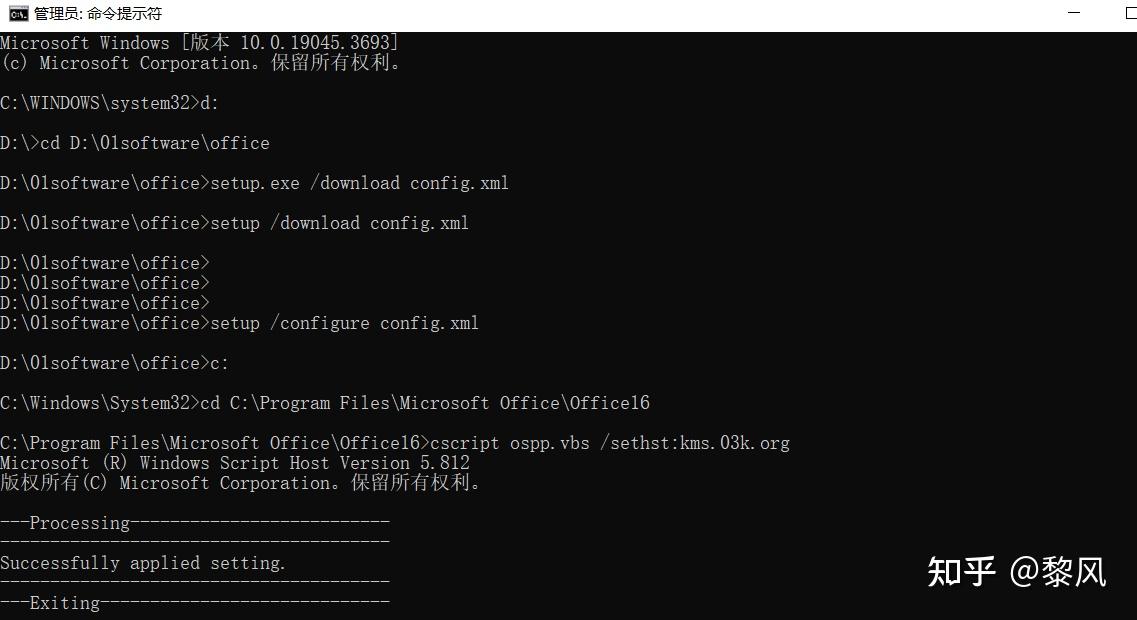Click the "---Processing---" output line

194,523
